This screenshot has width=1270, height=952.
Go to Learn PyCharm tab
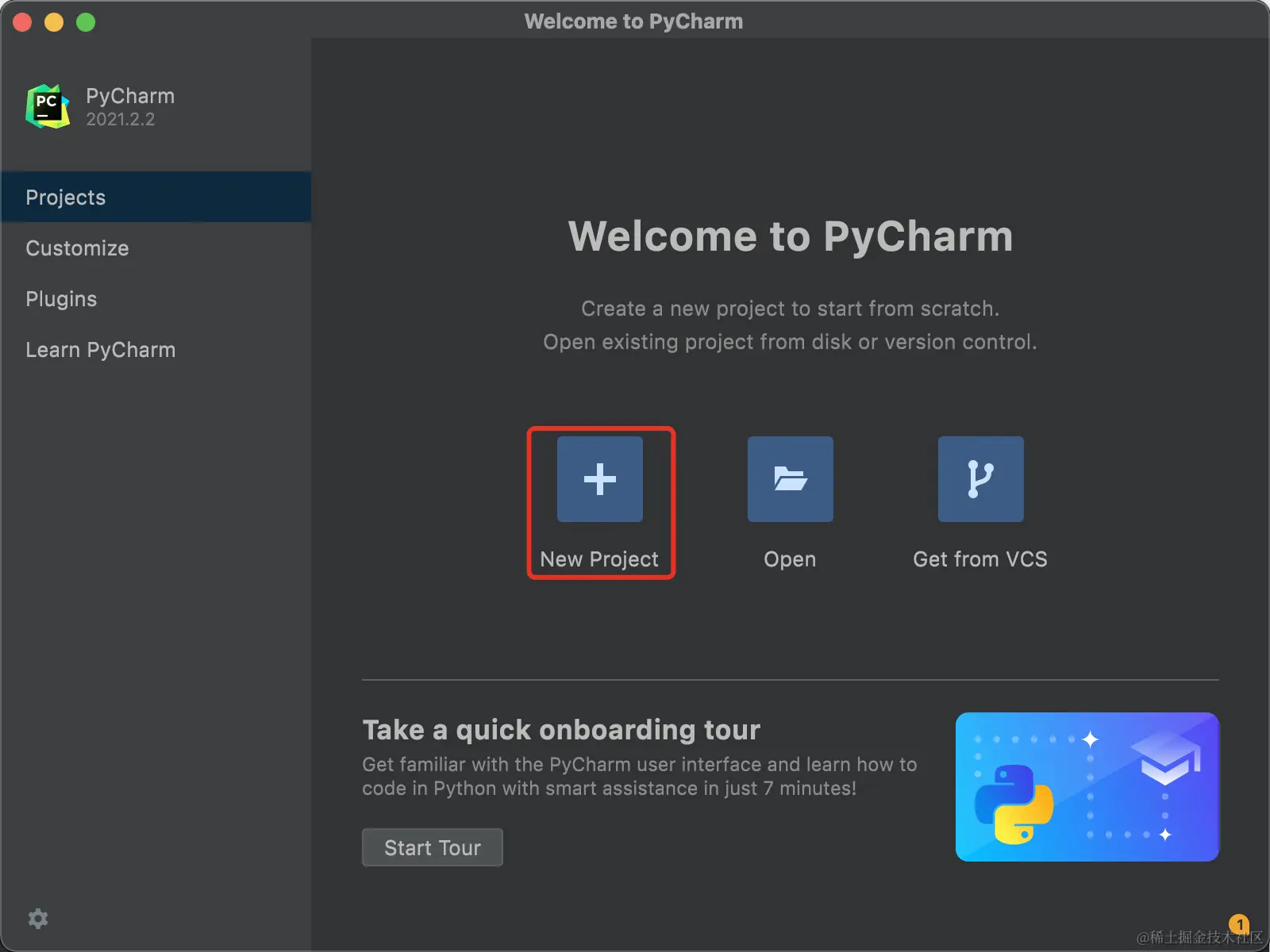156,349
